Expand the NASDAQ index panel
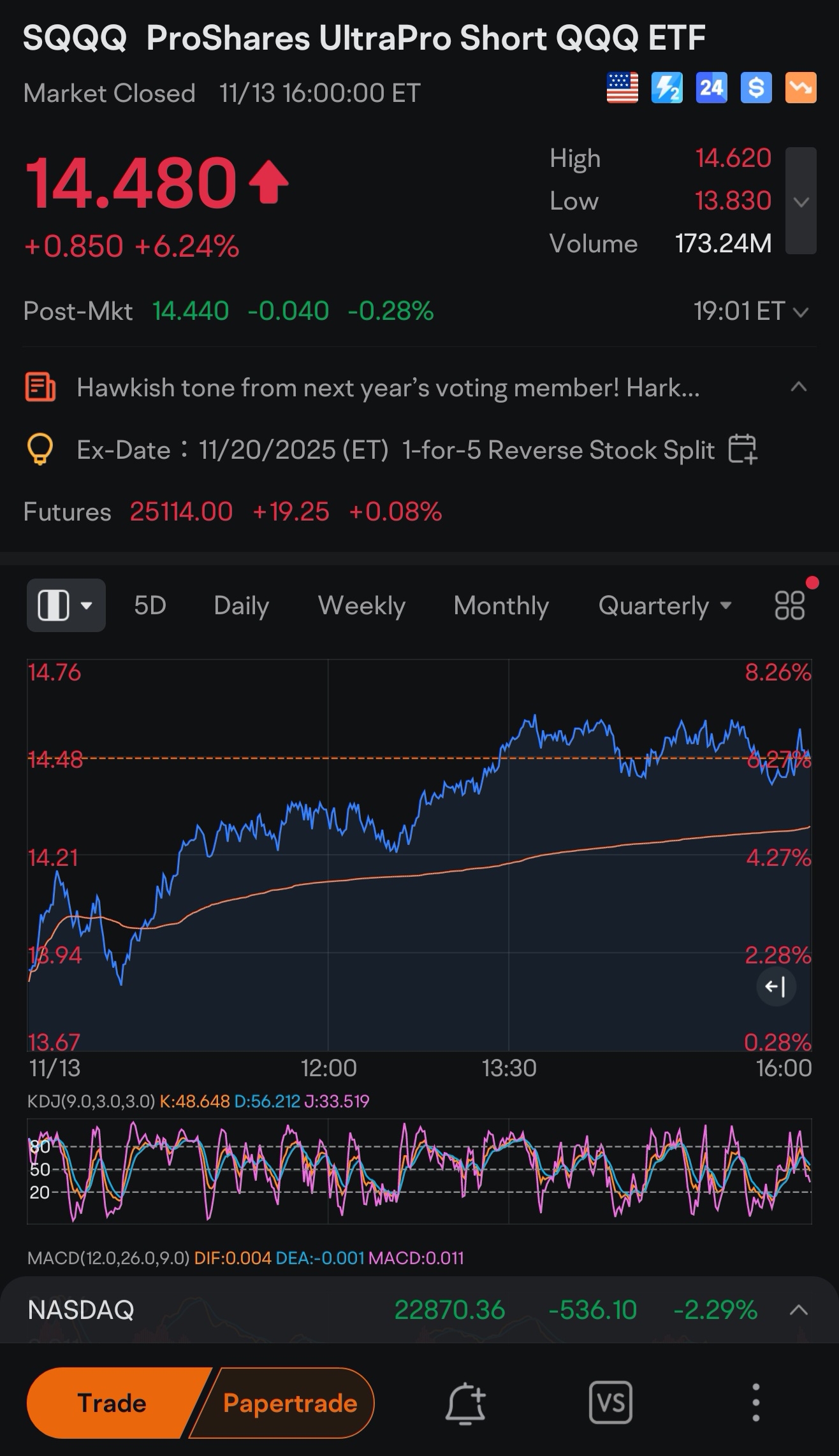 799,1310
